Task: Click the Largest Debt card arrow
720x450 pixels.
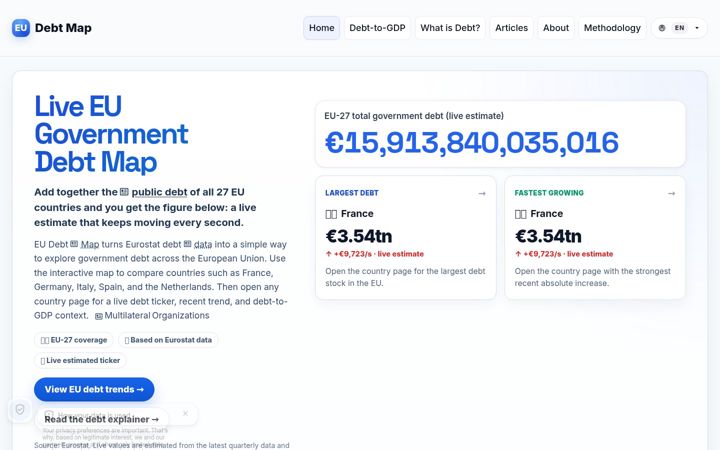Action: pyautogui.click(x=482, y=193)
